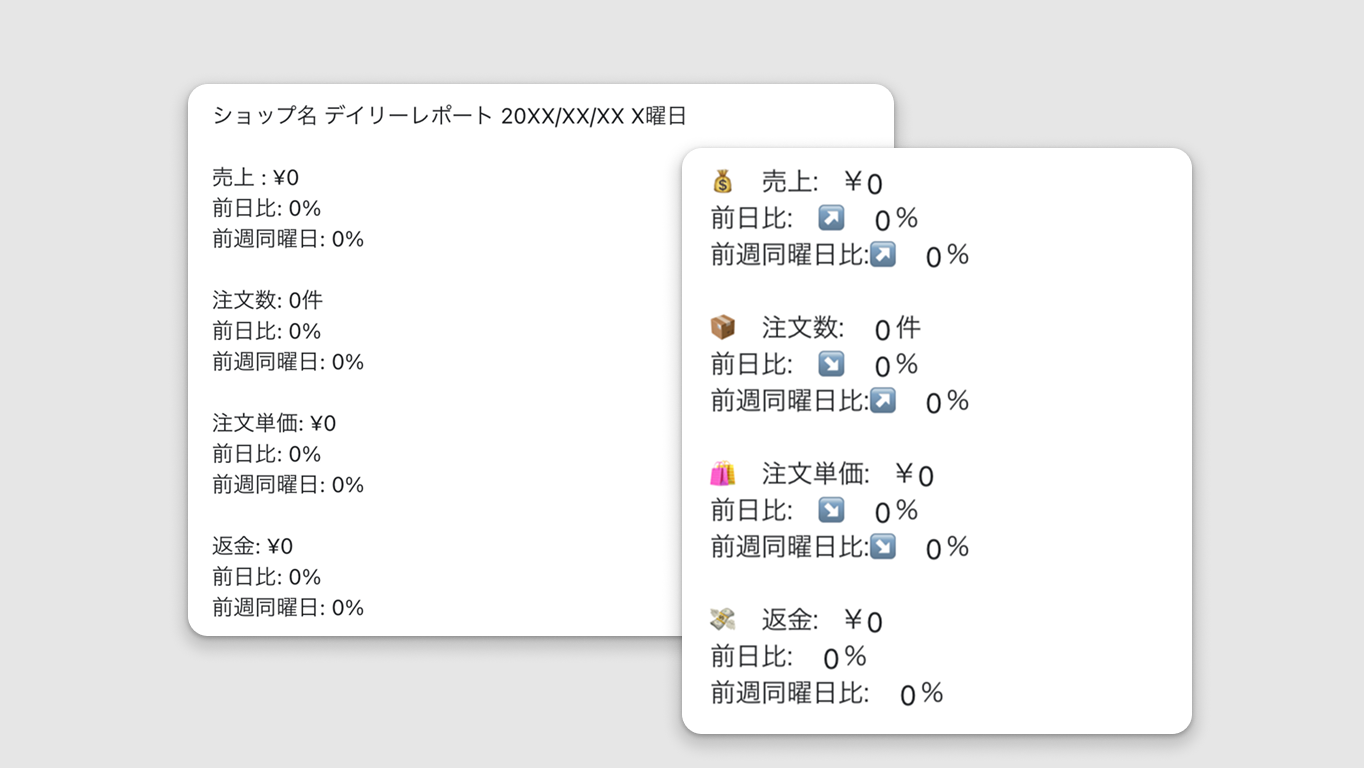Viewport: 1364px width, 768px height.
Task: Click the down-right arrow on 注文単価 前週同曜日比 line
Action: coord(882,546)
